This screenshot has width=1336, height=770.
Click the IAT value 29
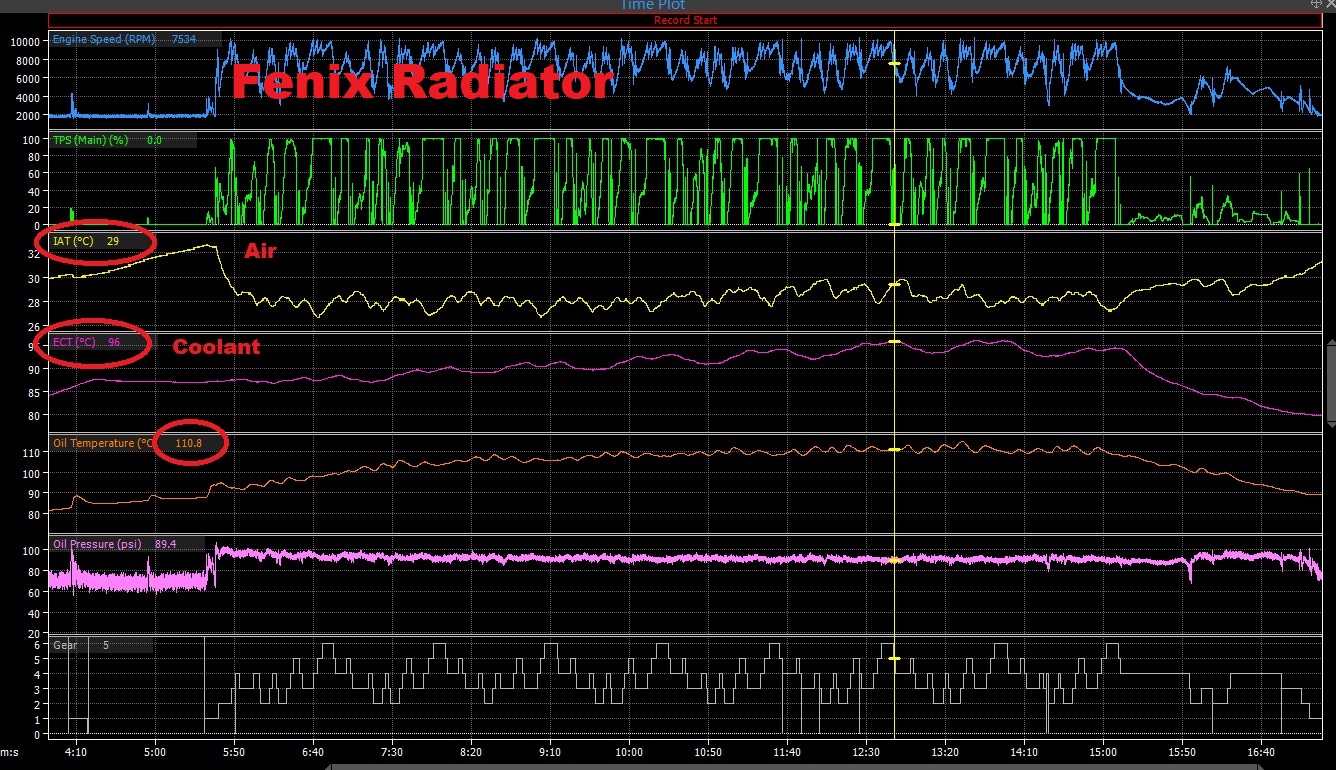tap(113, 241)
